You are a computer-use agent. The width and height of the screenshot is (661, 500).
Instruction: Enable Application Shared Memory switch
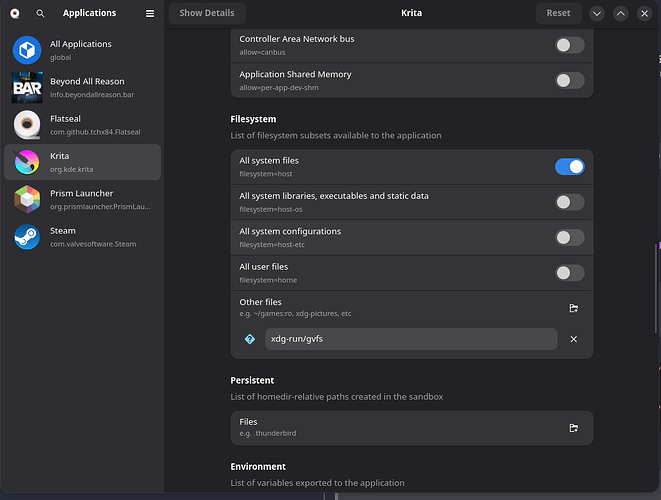click(x=569, y=81)
